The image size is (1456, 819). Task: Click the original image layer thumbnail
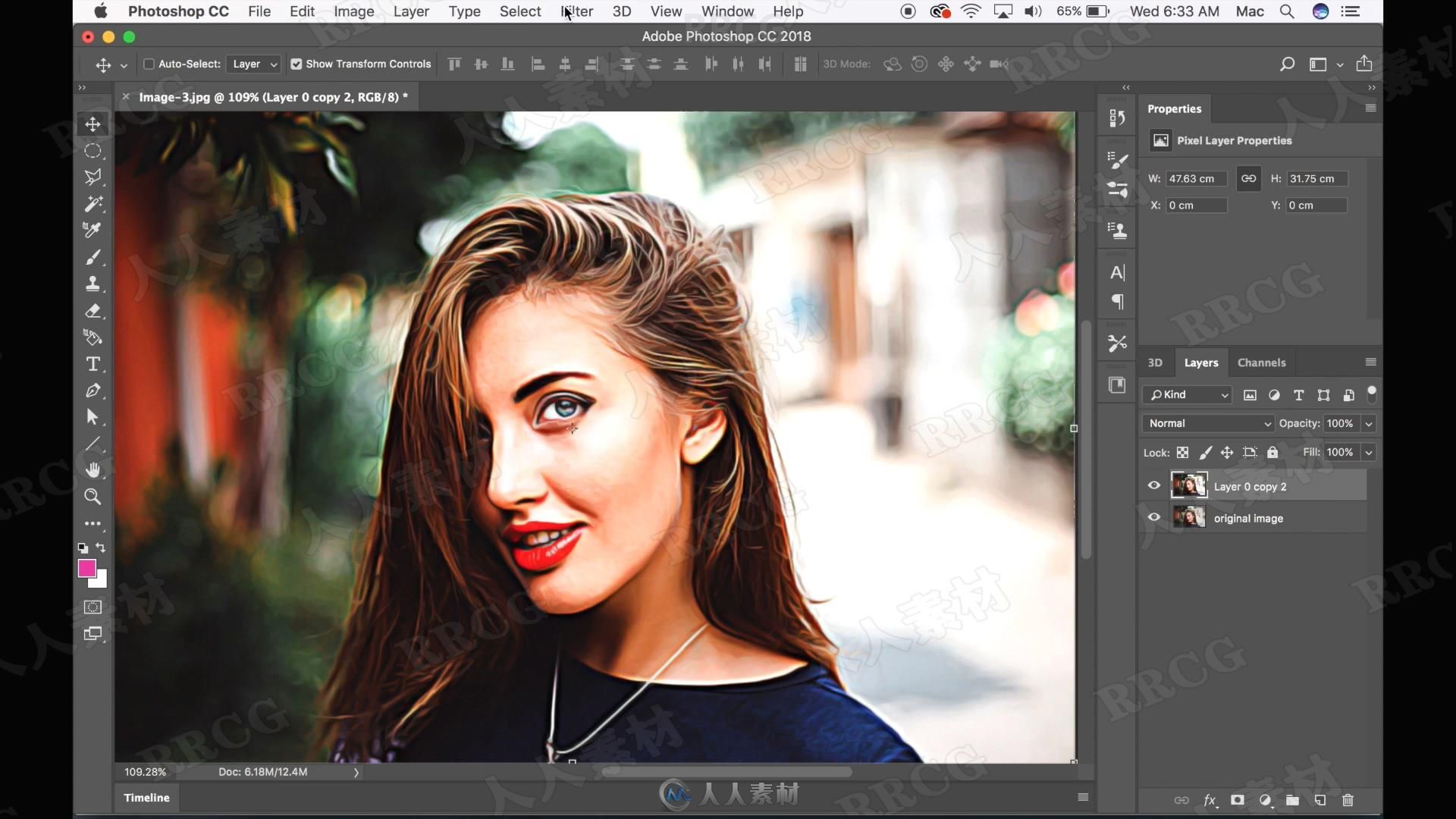(1189, 518)
